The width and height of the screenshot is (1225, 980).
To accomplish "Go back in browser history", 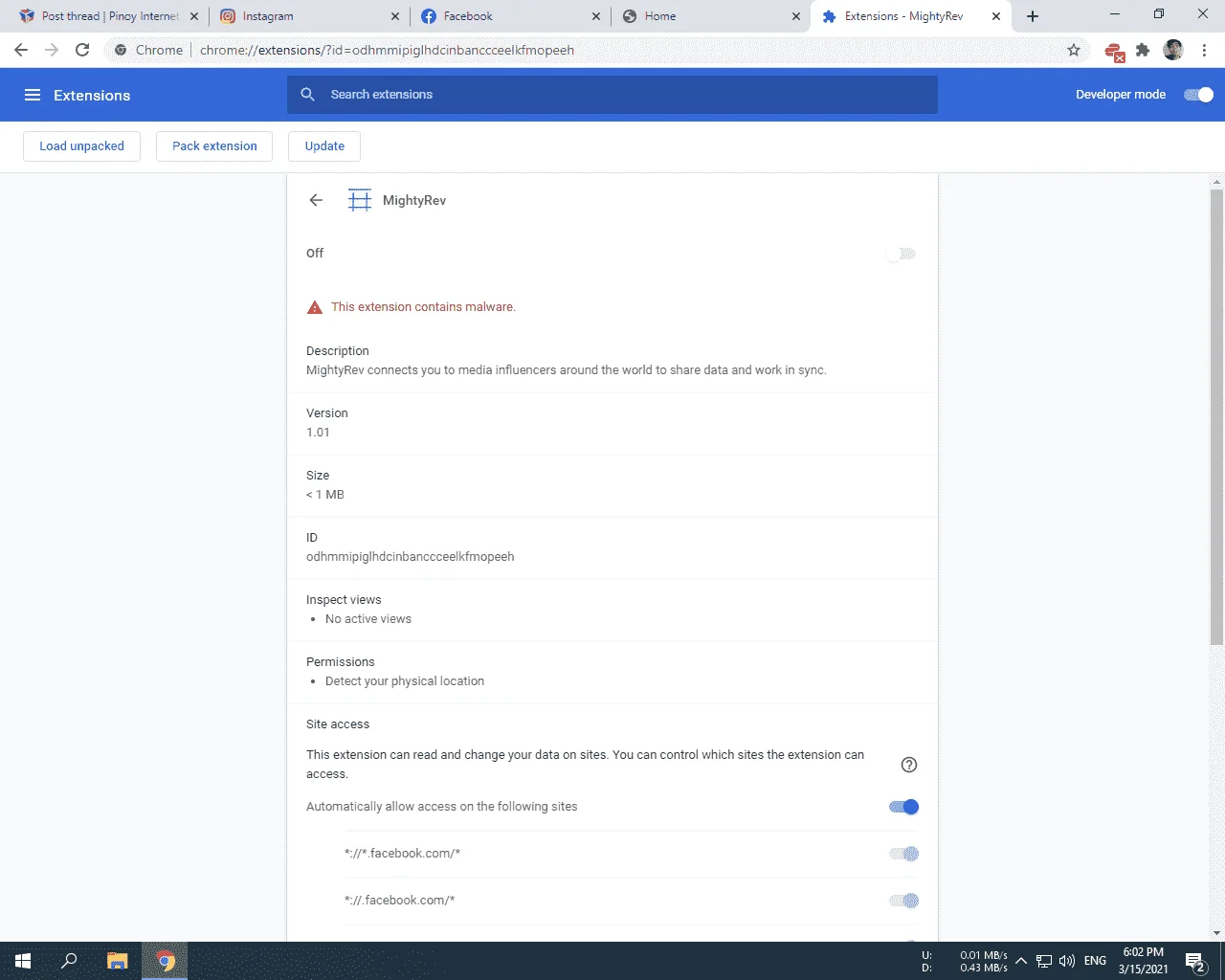I will (21, 50).
